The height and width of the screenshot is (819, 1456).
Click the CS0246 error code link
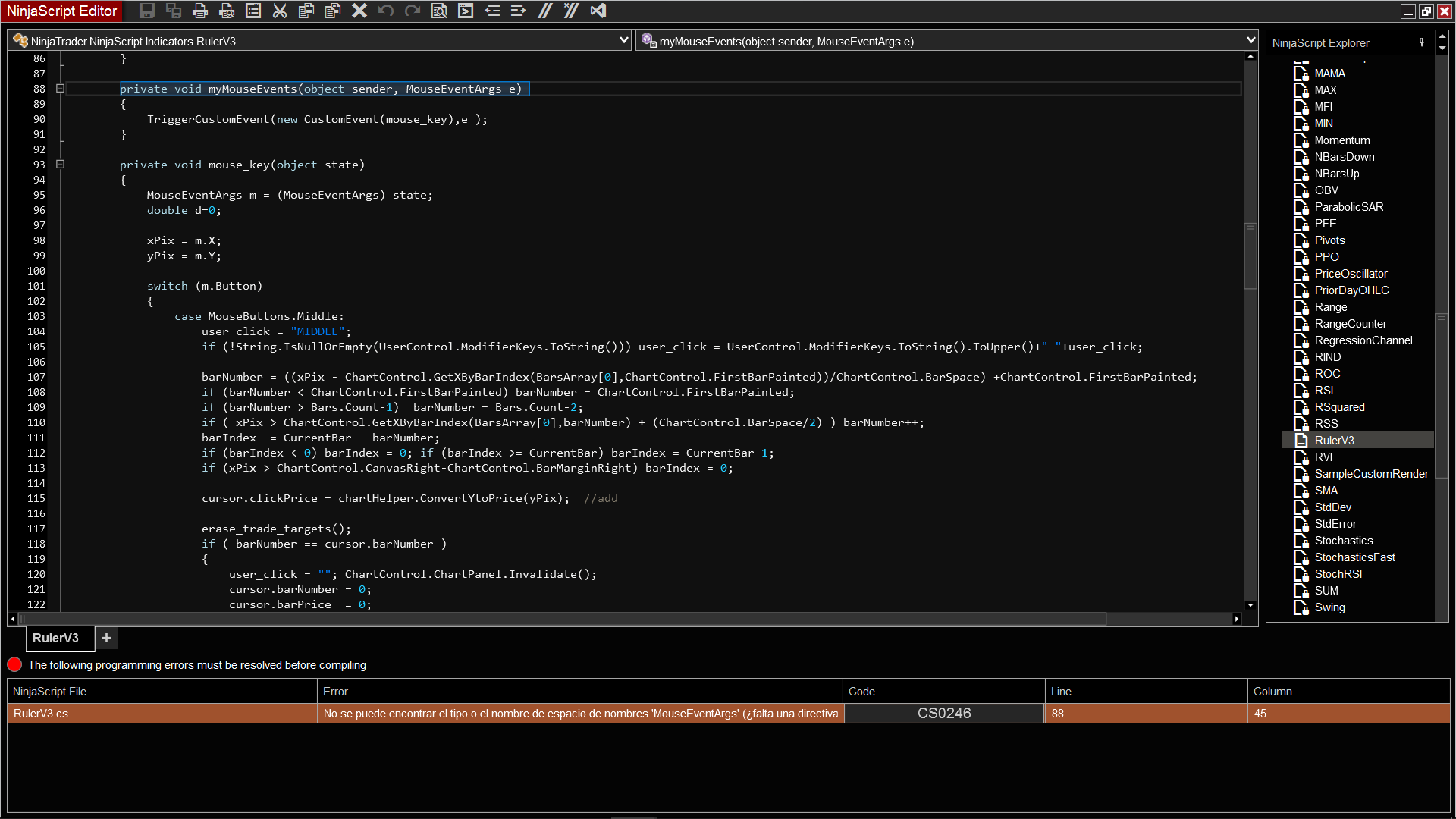click(x=944, y=714)
